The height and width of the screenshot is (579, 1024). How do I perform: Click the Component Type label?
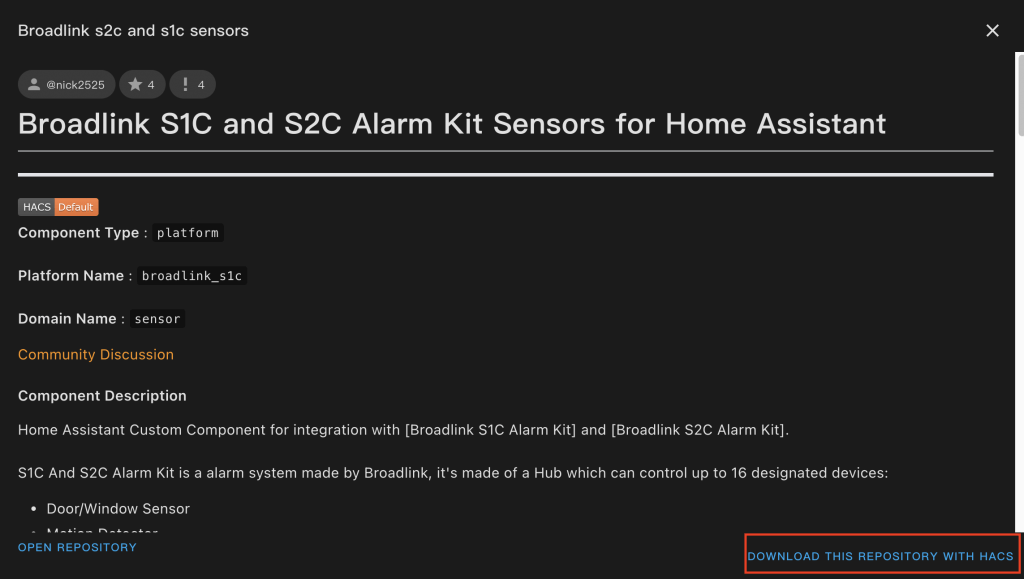pyautogui.click(x=79, y=233)
